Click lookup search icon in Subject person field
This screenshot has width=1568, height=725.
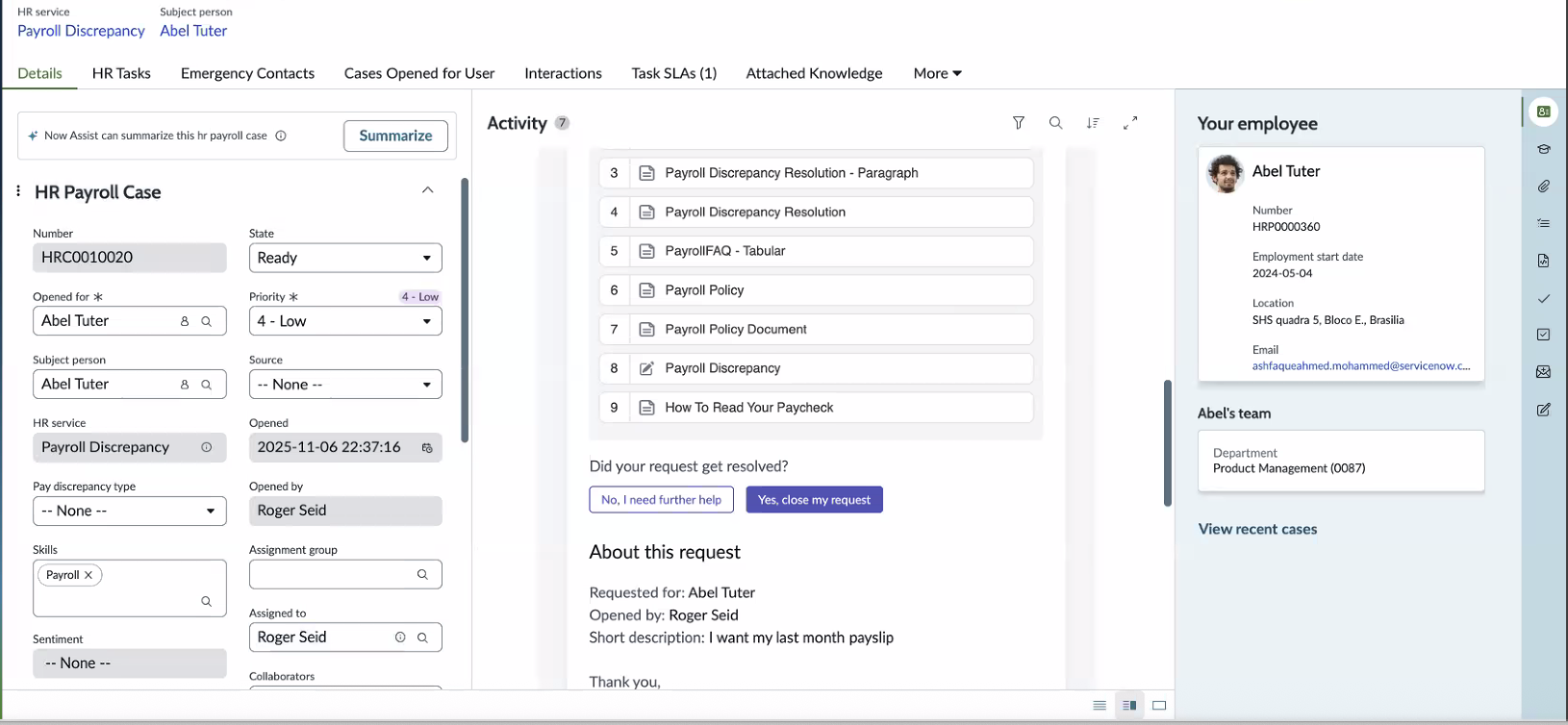tap(206, 385)
